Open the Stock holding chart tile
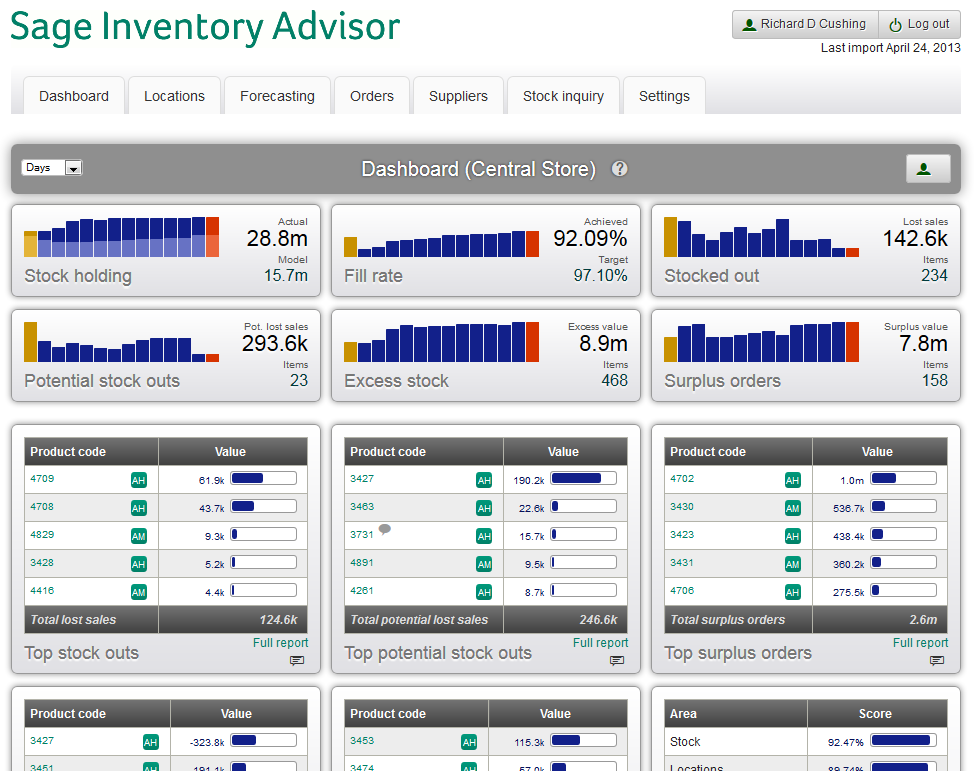Screen dimensions: 974x771 166,251
